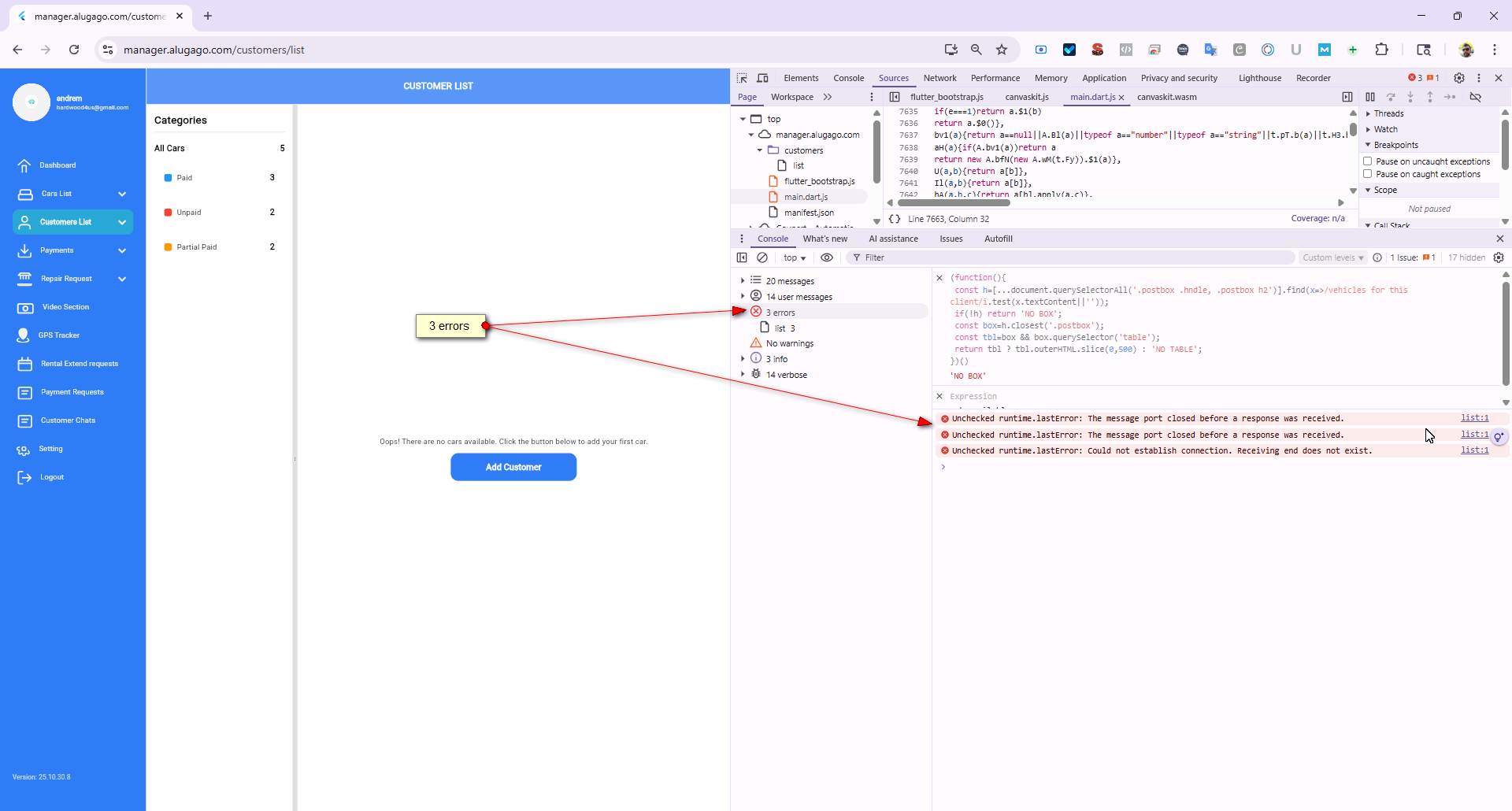This screenshot has height=811, width=1512.
Task: Open DevTools settings gear
Action: (x=1458, y=78)
